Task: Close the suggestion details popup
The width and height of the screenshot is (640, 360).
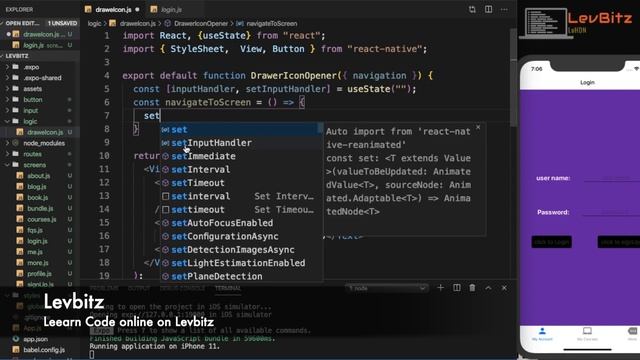Action: 478,128
